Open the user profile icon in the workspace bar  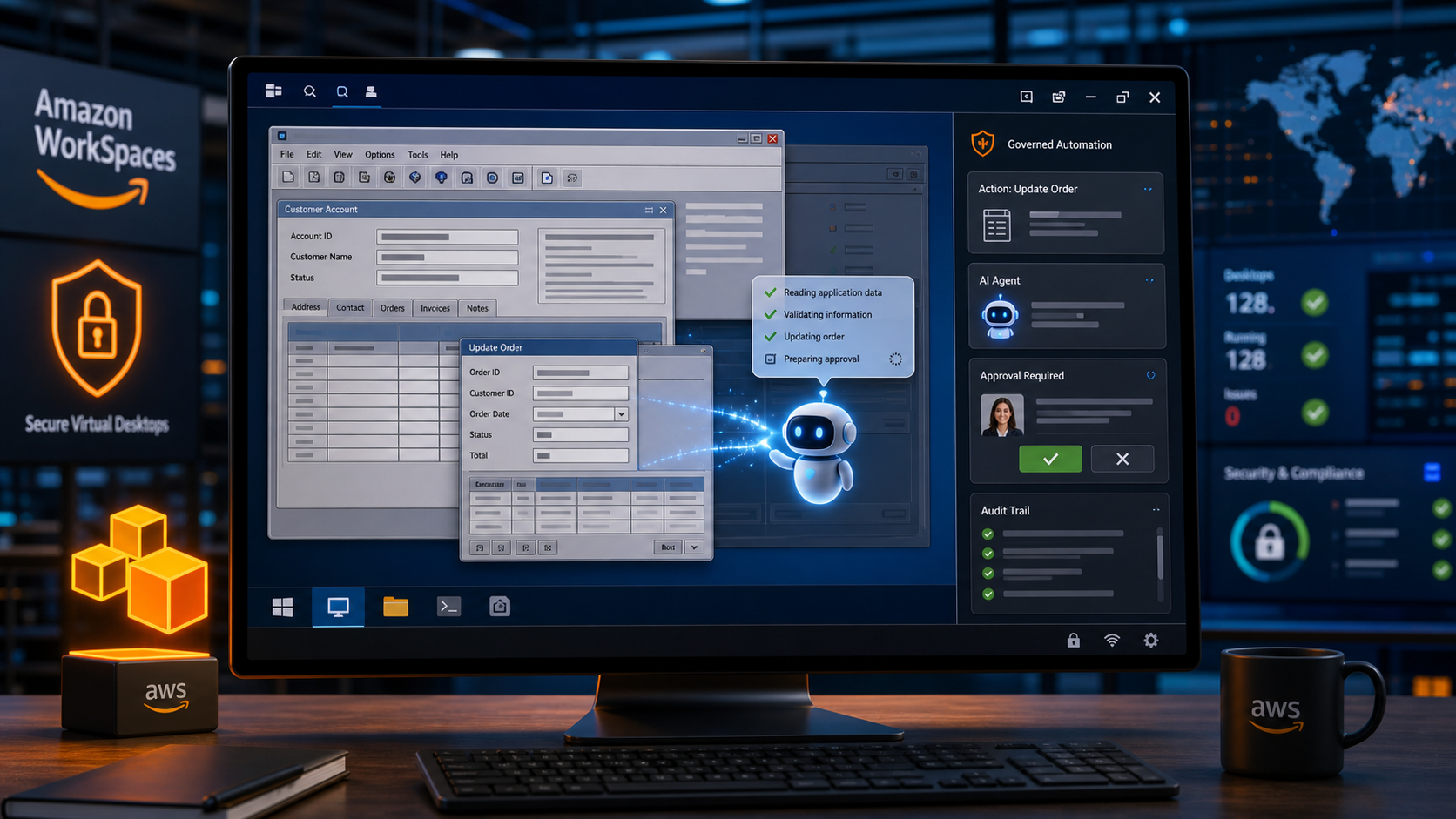tap(371, 91)
